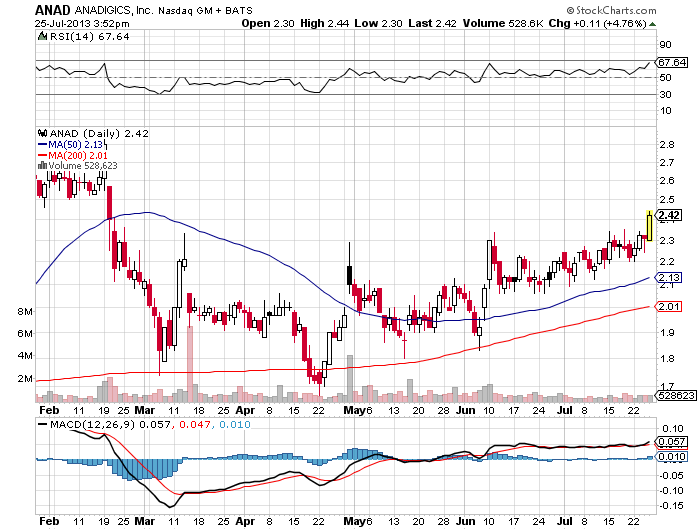Click the May label on price chart axis
This screenshot has height=530, width=700.
tap(354, 410)
